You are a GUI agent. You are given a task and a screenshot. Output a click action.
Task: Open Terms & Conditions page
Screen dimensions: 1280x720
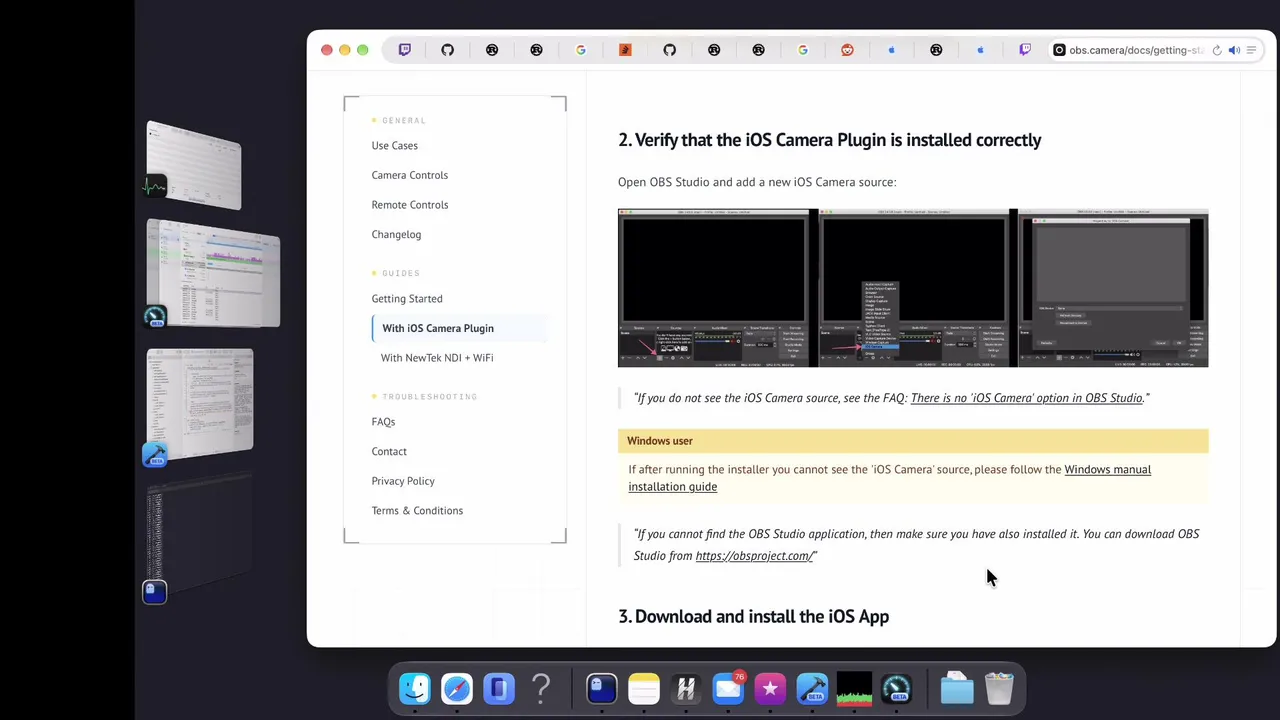pyautogui.click(x=417, y=510)
